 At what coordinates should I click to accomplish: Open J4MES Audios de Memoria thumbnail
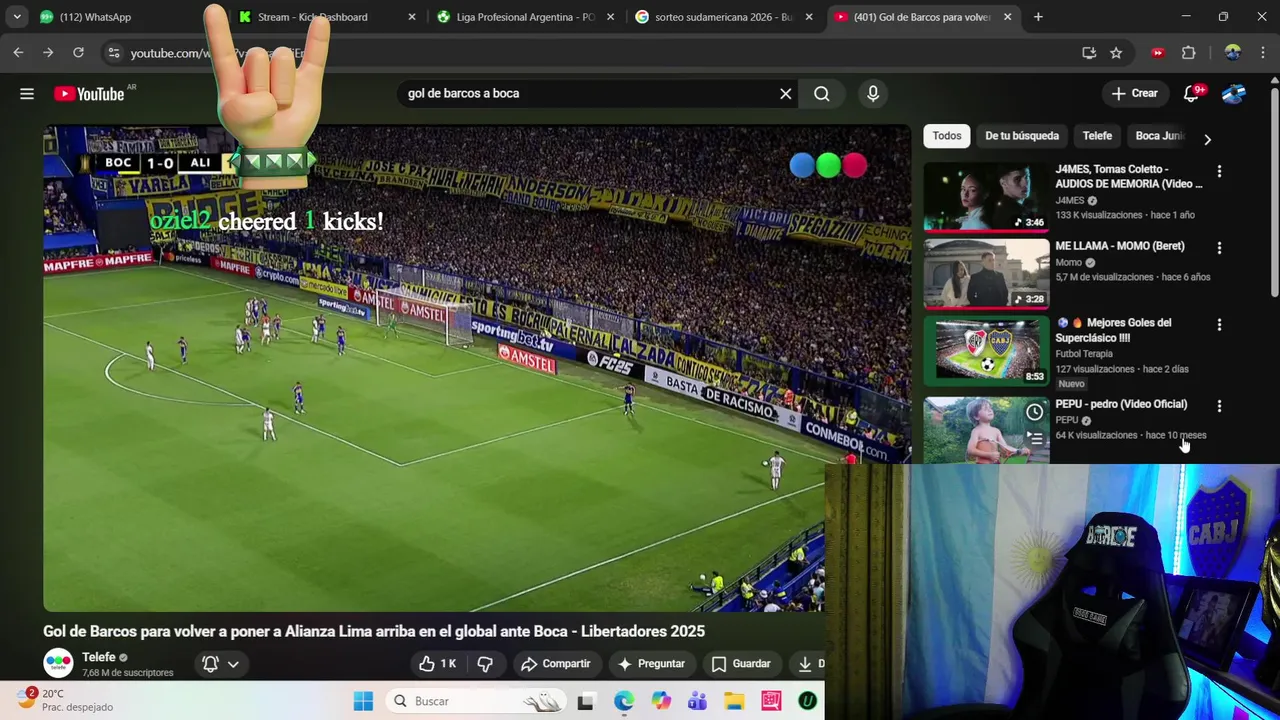[986, 197]
